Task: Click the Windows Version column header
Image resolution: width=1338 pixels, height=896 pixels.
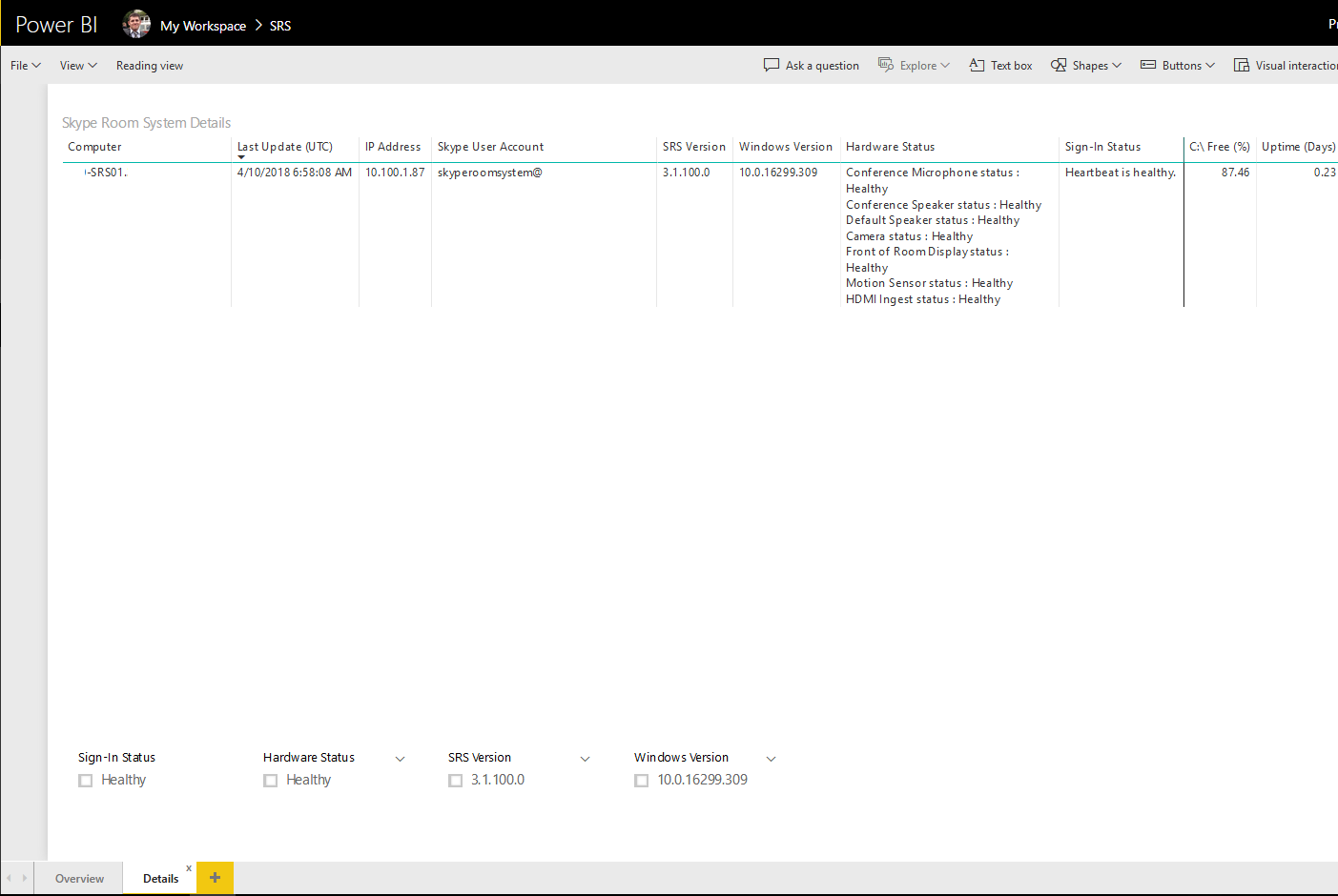Action: [786, 147]
